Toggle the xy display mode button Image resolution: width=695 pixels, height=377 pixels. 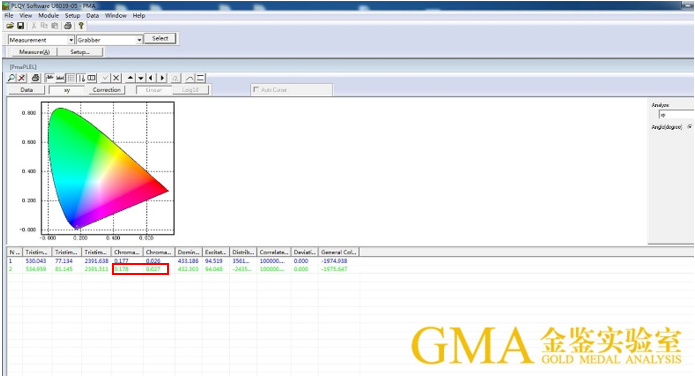click(67, 90)
